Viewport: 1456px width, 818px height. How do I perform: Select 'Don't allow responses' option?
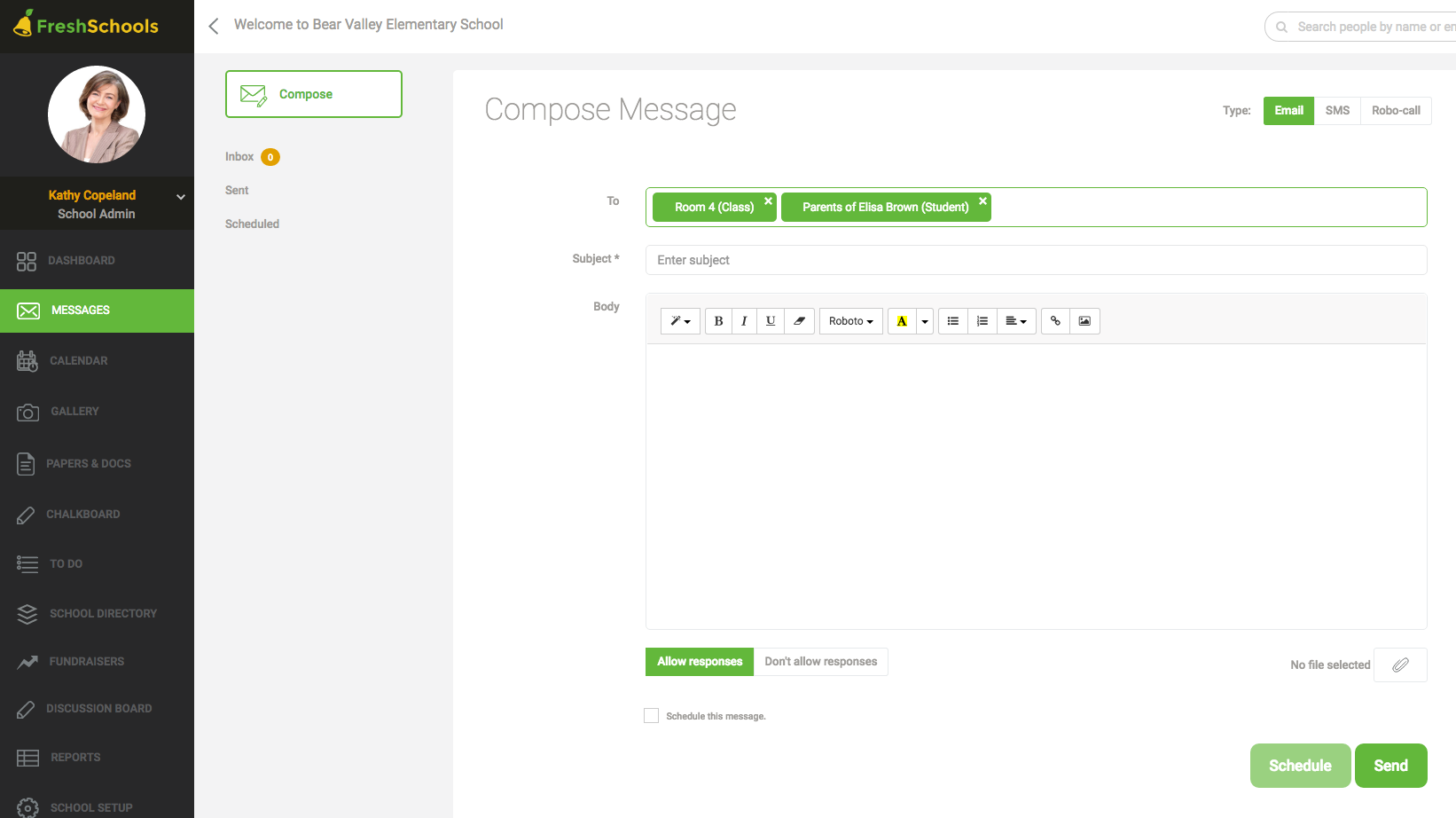[x=820, y=662]
